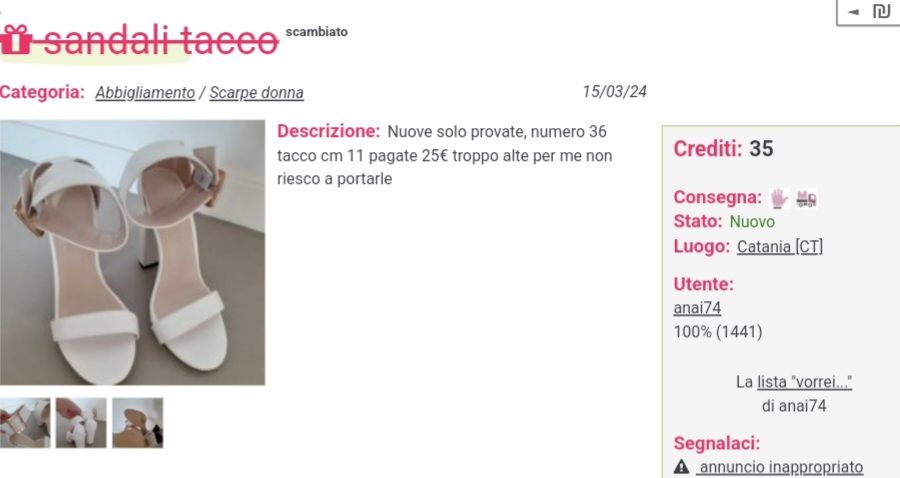Screen dimensions: 900x478
Task: Click the small left arrow at top right
Action: (854, 11)
